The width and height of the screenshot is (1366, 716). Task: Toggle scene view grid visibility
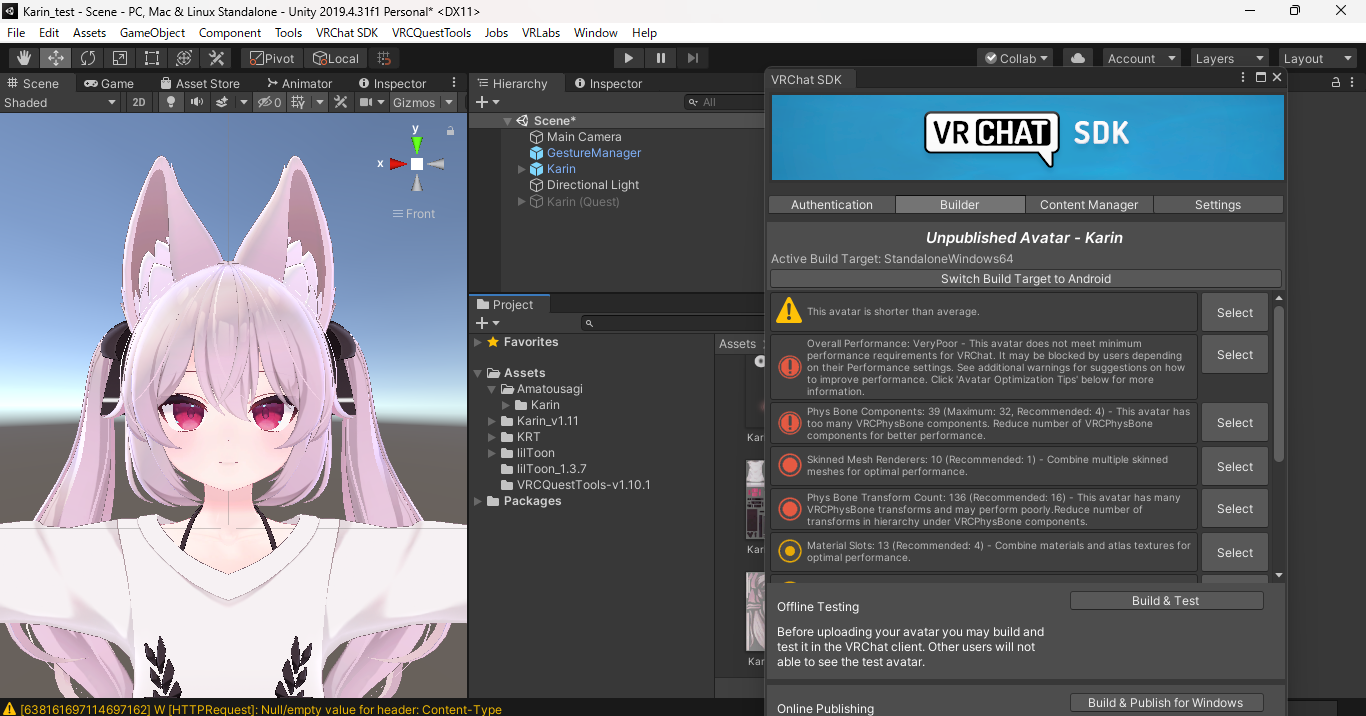pos(298,102)
